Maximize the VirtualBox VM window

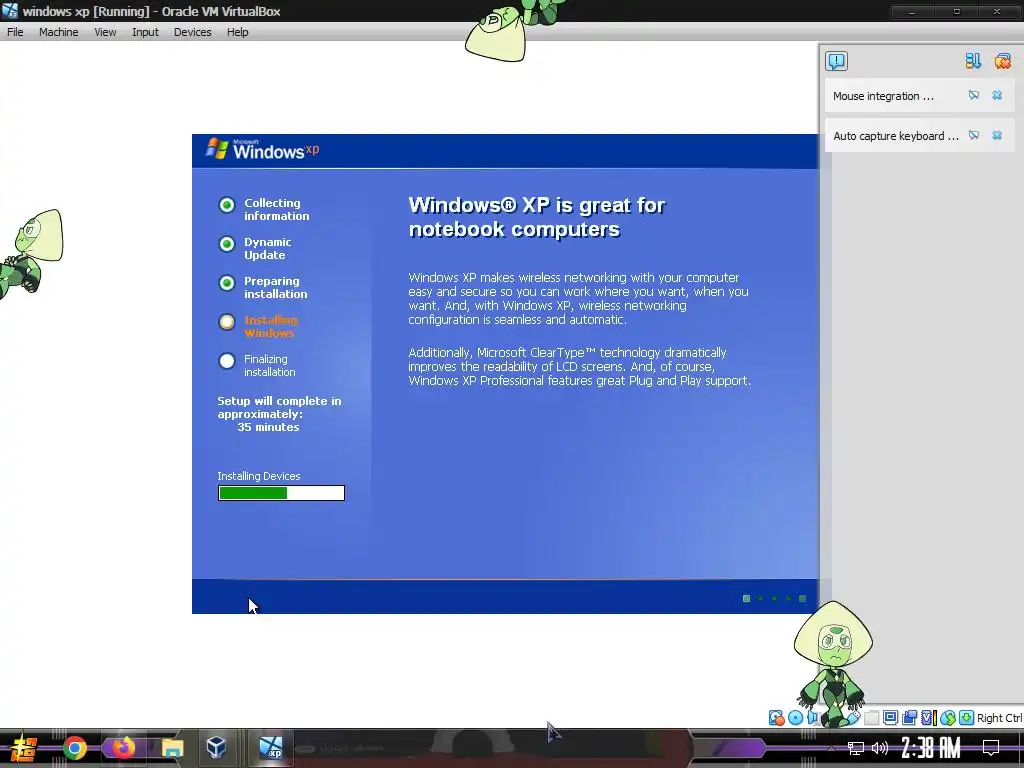click(957, 12)
